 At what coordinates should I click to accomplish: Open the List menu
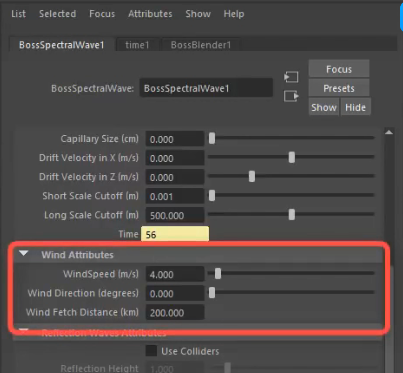(18, 14)
